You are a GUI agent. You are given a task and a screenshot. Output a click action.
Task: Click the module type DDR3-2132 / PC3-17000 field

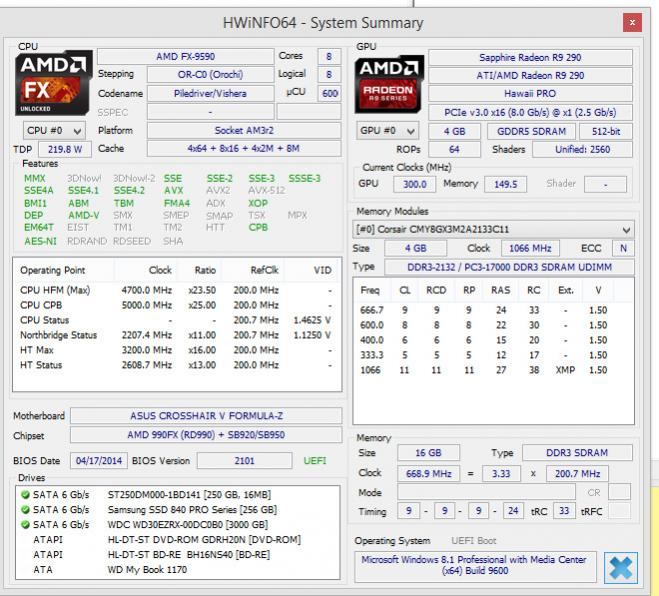509,267
